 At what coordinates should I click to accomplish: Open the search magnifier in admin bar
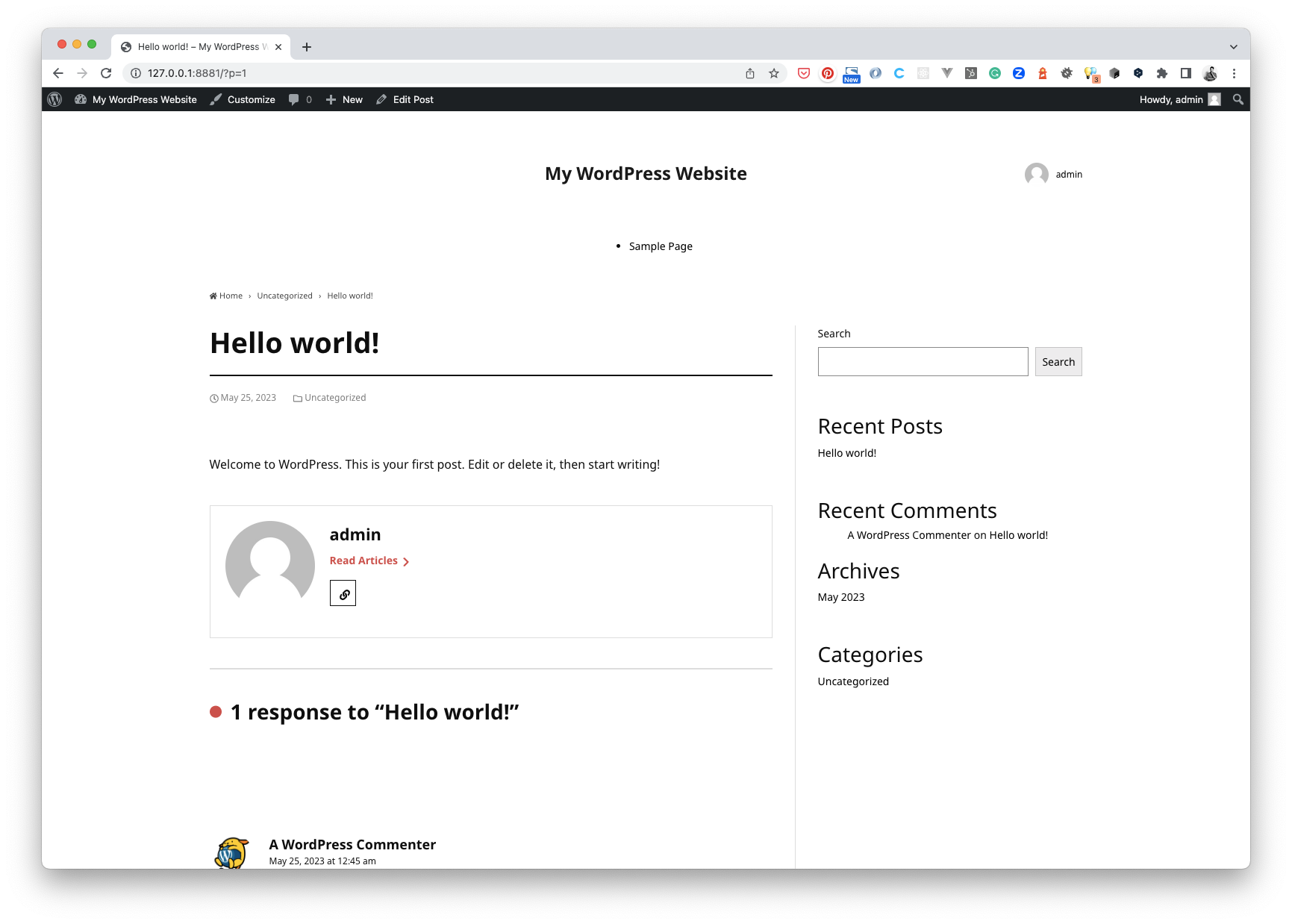1238,99
